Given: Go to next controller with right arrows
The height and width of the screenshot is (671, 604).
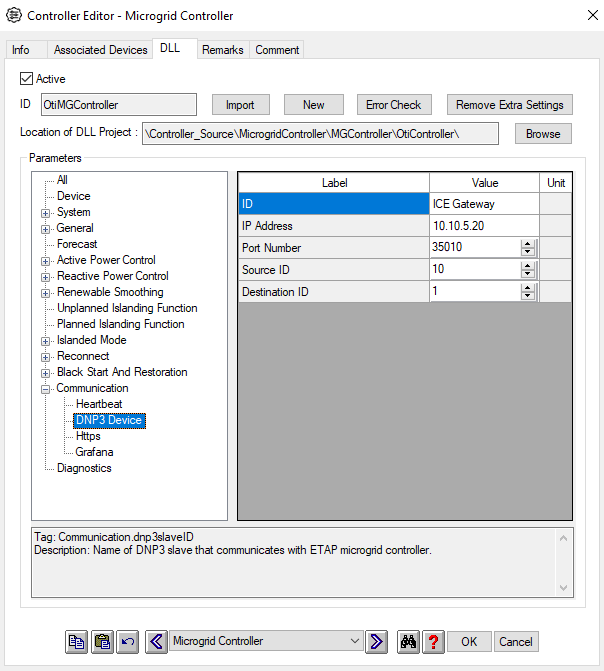Looking at the screenshot, I should pyautogui.click(x=376, y=641).
